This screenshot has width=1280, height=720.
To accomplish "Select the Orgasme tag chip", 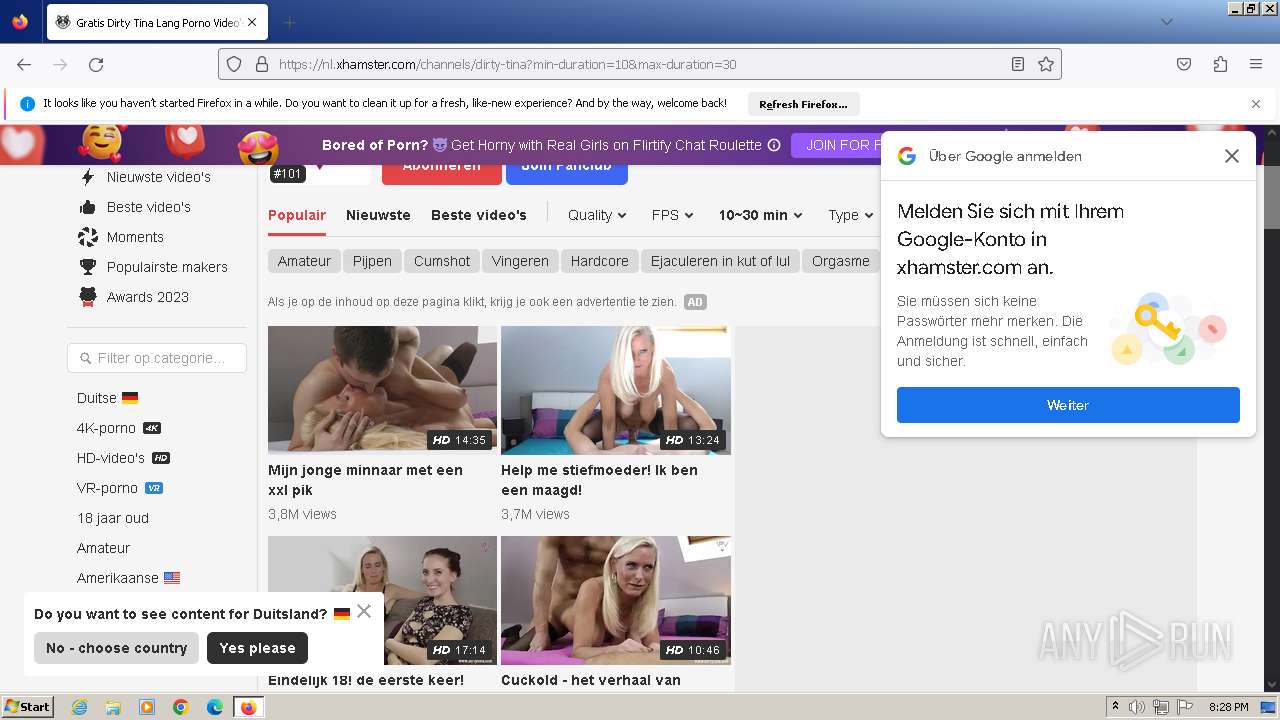I will coord(841,261).
